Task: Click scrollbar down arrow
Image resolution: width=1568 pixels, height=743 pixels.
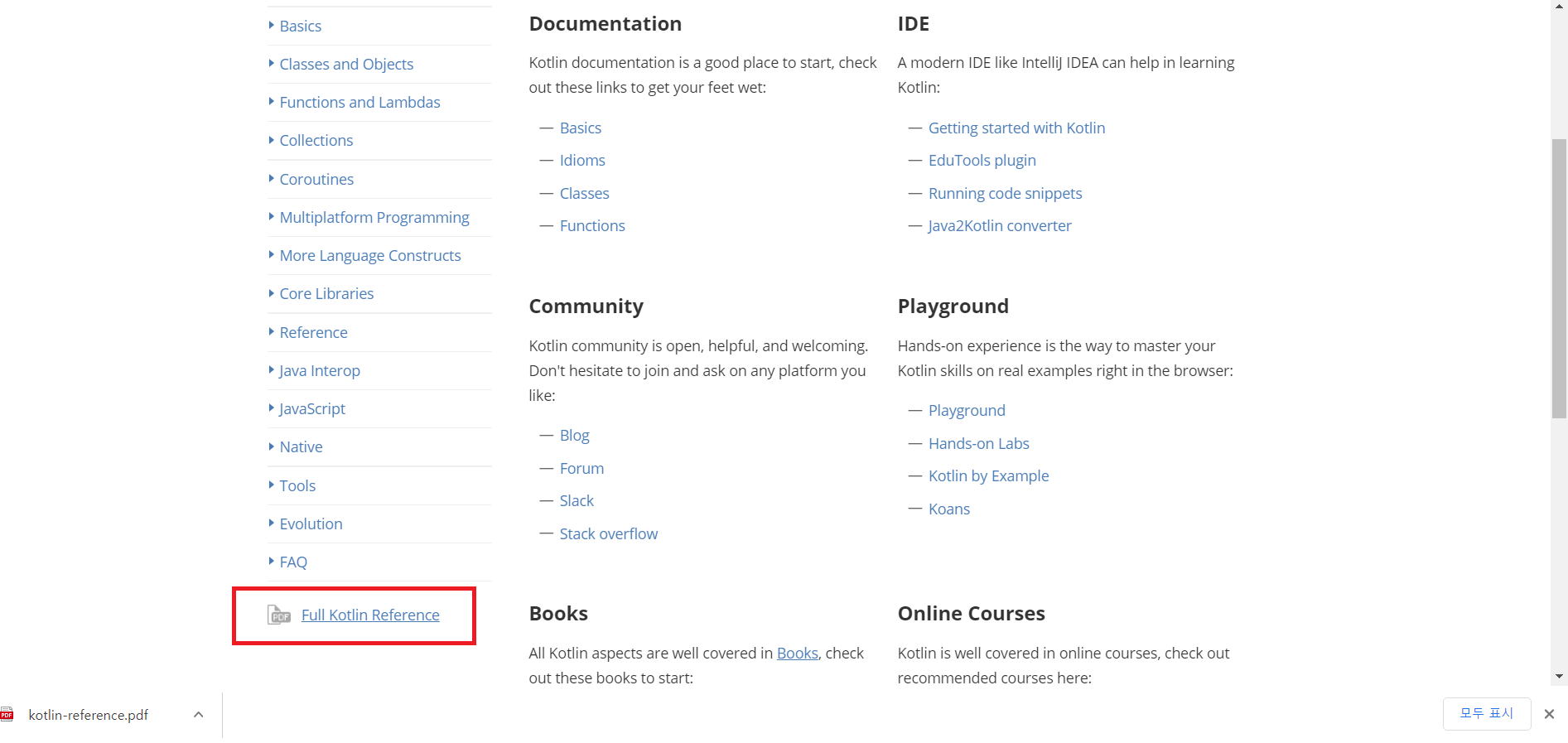Action: coord(1559,677)
